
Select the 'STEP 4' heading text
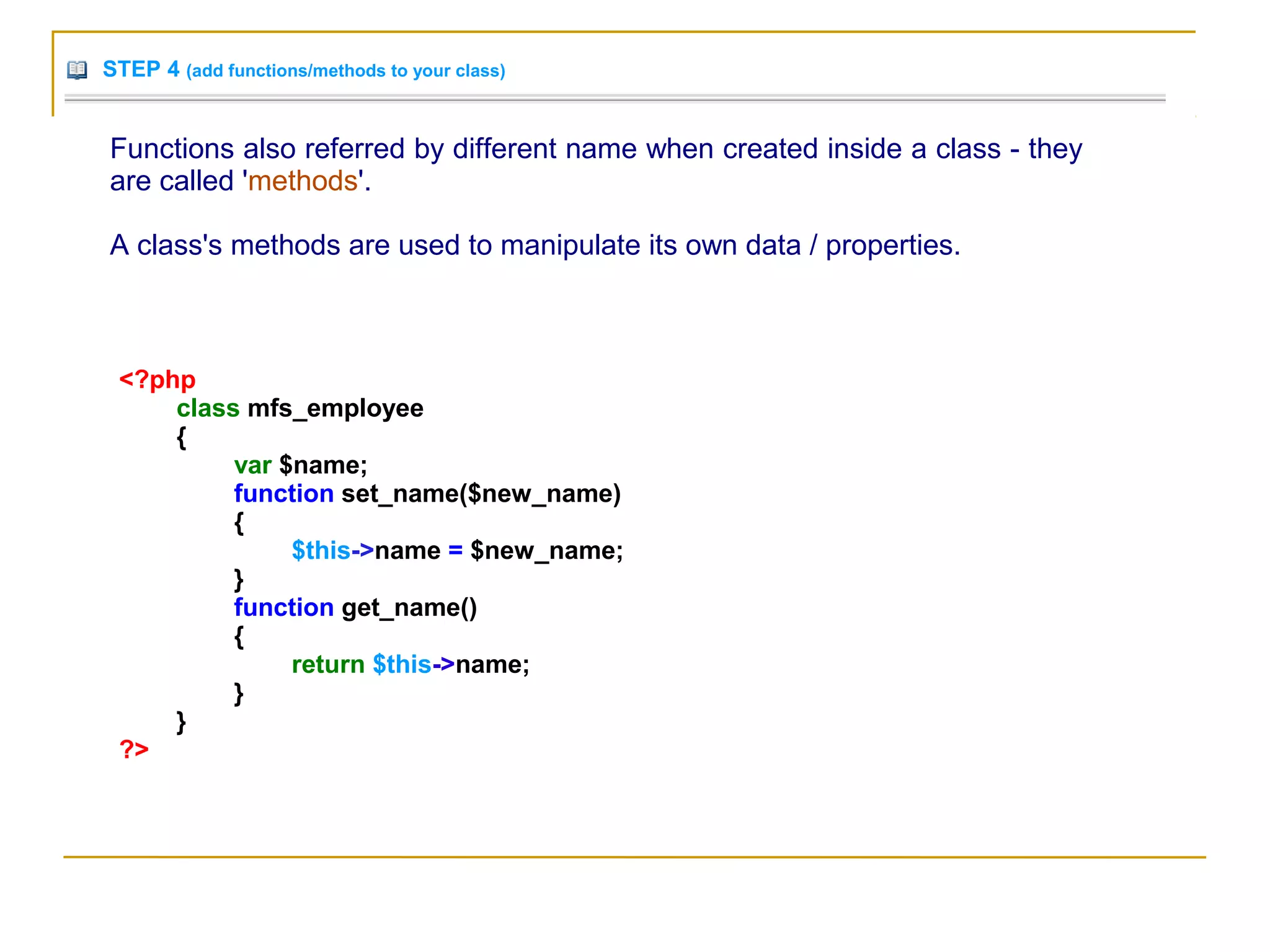(141, 69)
